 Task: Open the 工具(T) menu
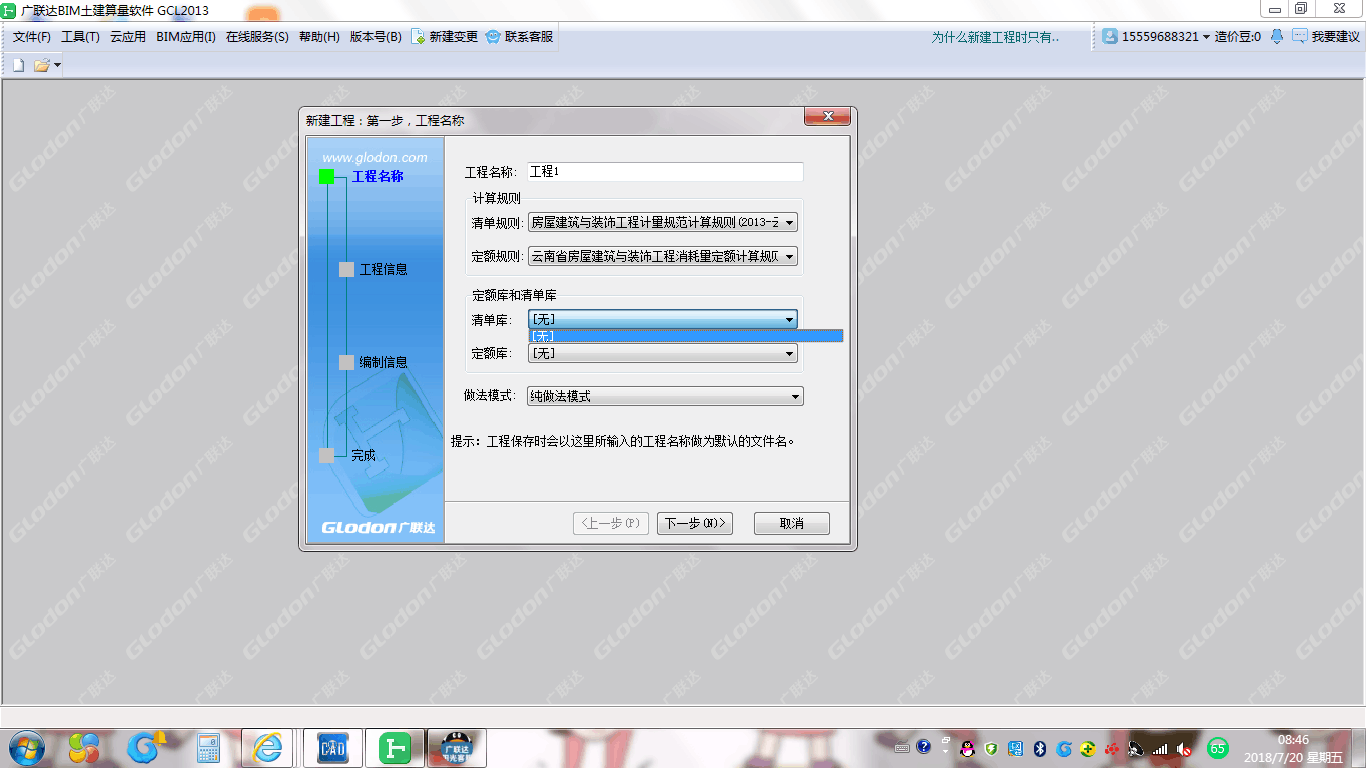80,37
